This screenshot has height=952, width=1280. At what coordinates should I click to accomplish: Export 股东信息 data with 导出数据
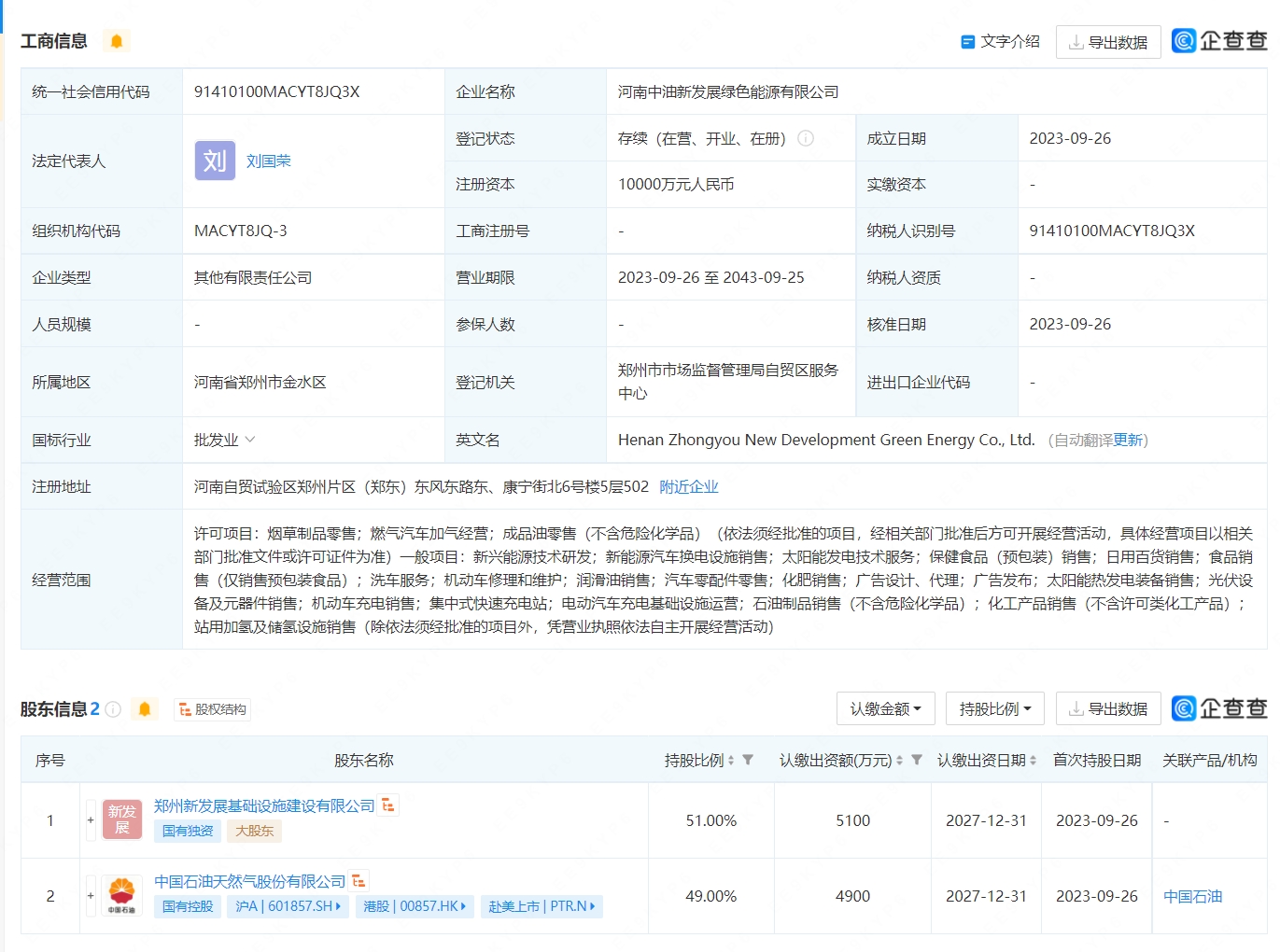[x=1108, y=709]
